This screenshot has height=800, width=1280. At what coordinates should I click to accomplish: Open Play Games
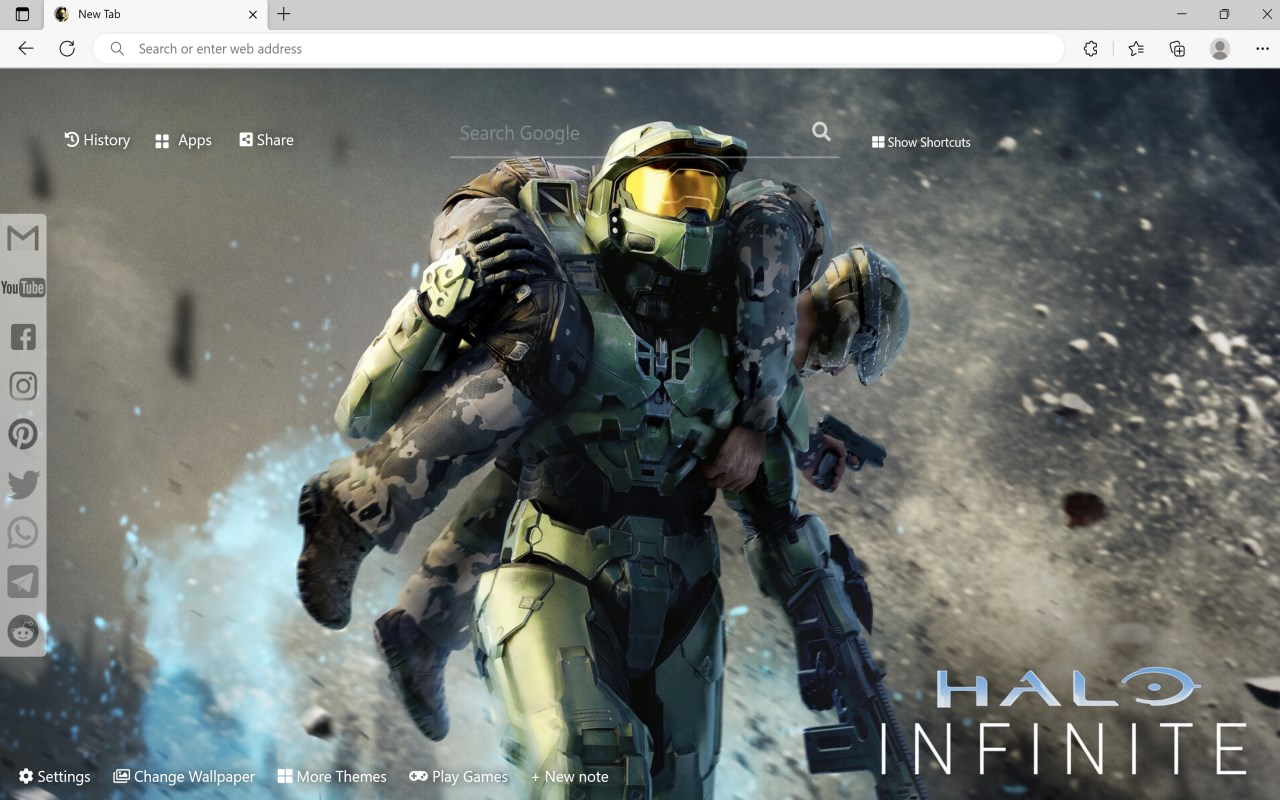pyautogui.click(x=459, y=776)
